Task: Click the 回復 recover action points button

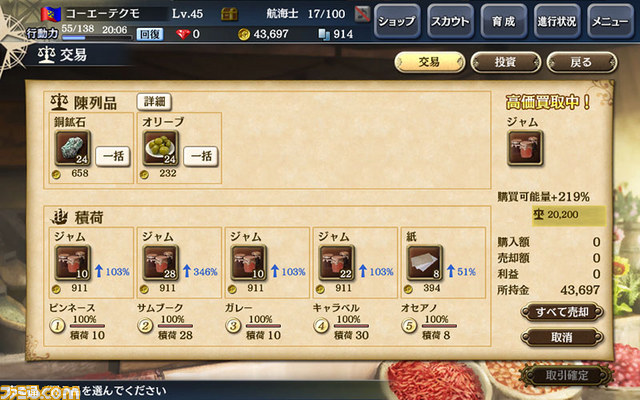Action: pyautogui.click(x=150, y=34)
